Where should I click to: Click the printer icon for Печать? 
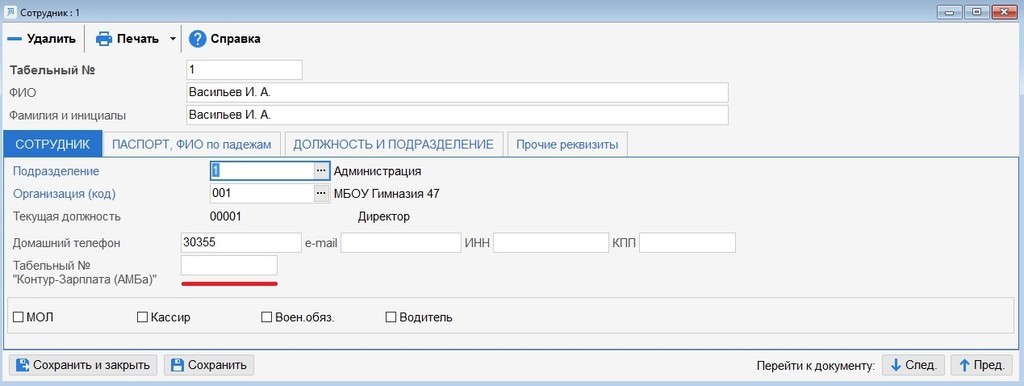coord(104,39)
